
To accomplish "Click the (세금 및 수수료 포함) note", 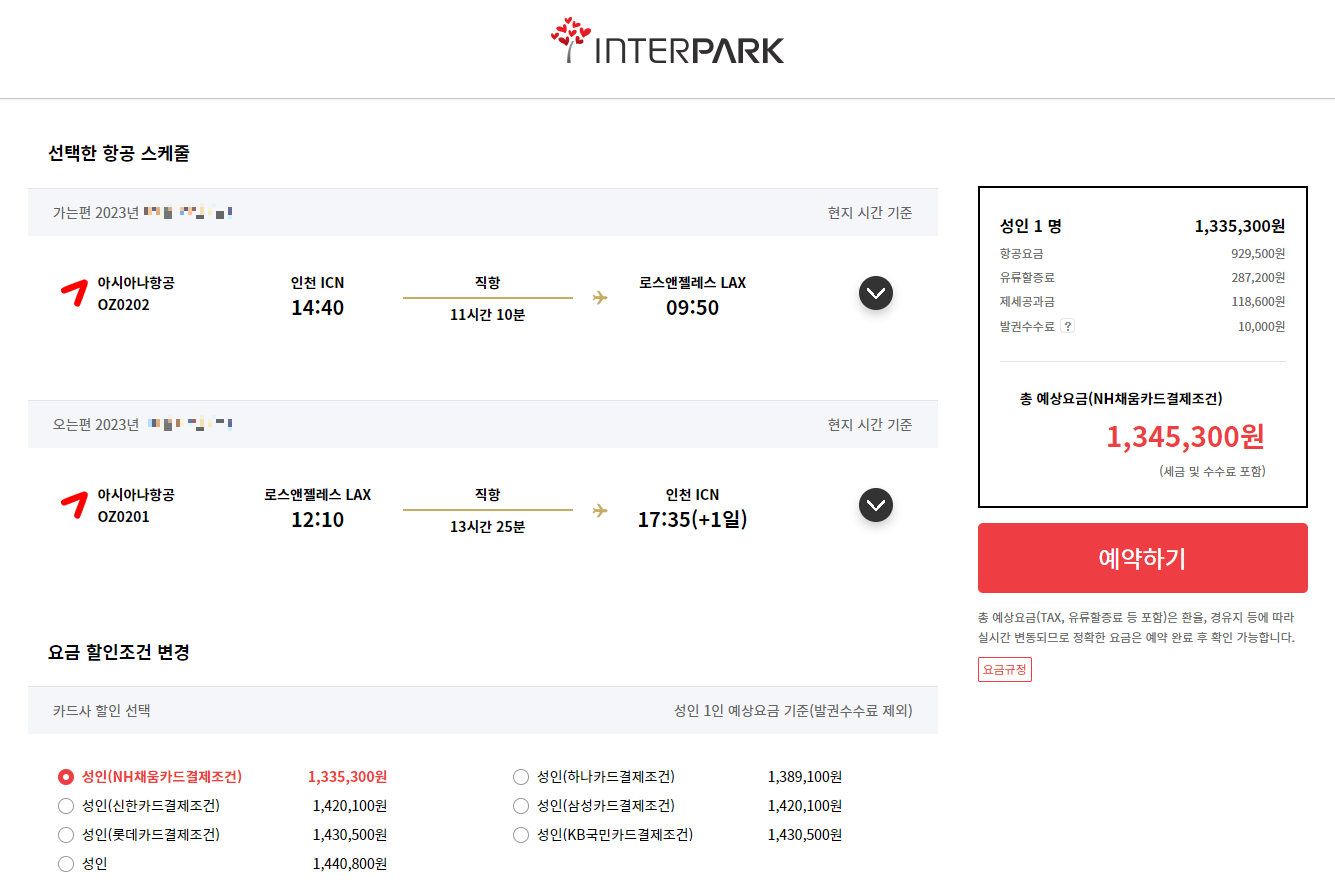I will pyautogui.click(x=1212, y=471).
